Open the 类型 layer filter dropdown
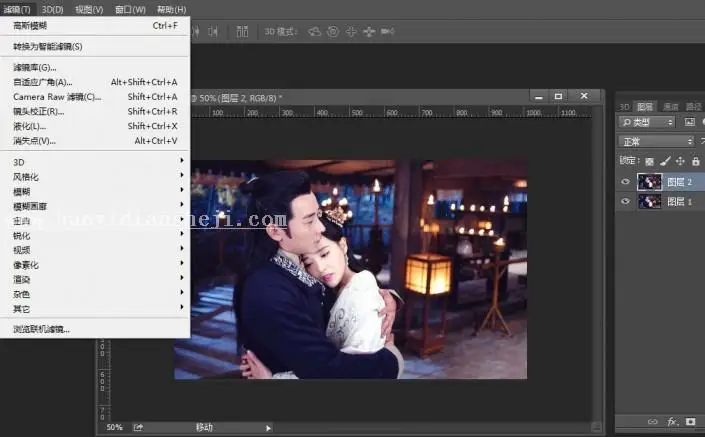The width and height of the screenshot is (705, 437). click(647, 122)
